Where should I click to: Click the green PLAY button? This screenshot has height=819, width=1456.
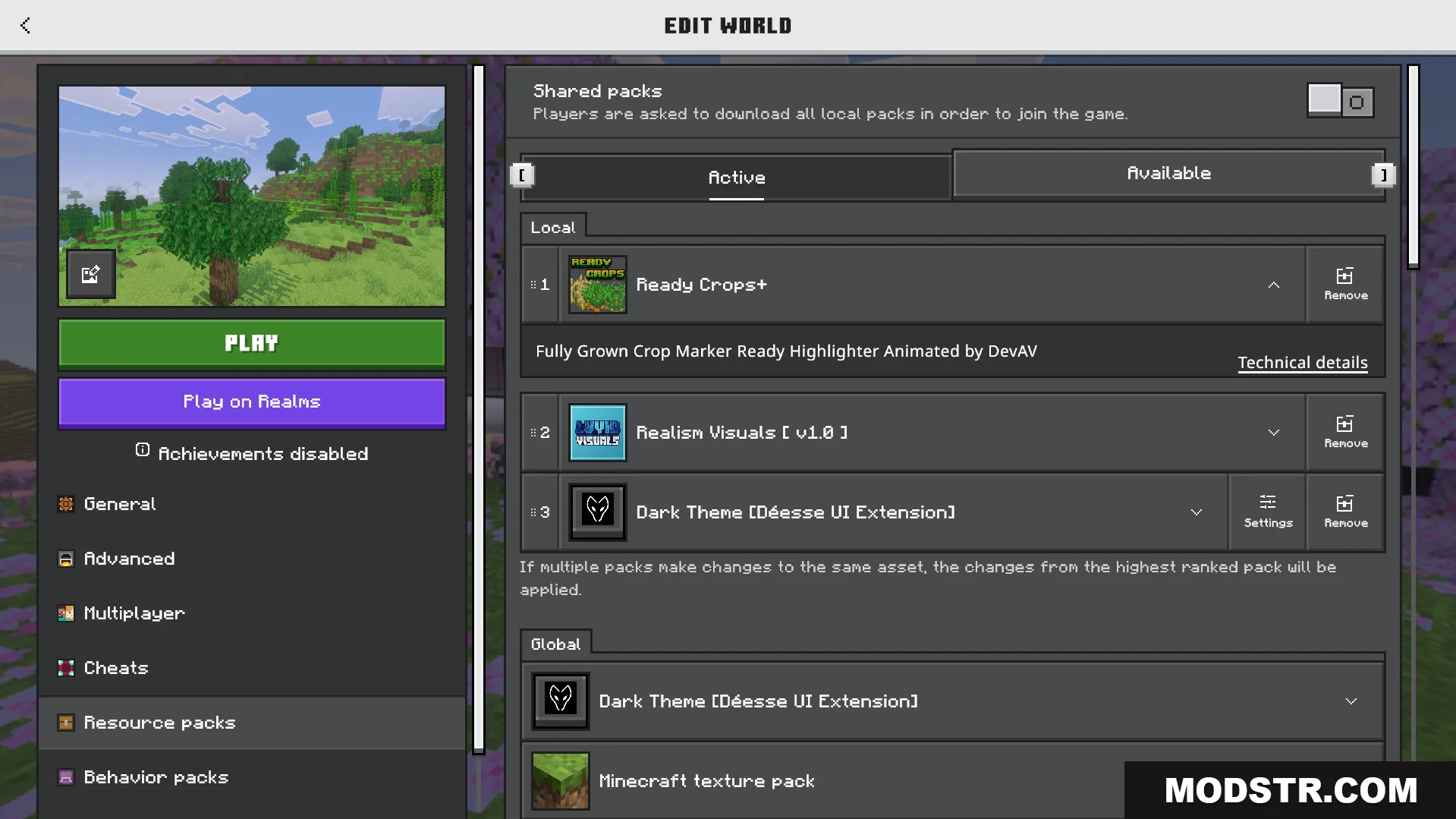click(252, 344)
